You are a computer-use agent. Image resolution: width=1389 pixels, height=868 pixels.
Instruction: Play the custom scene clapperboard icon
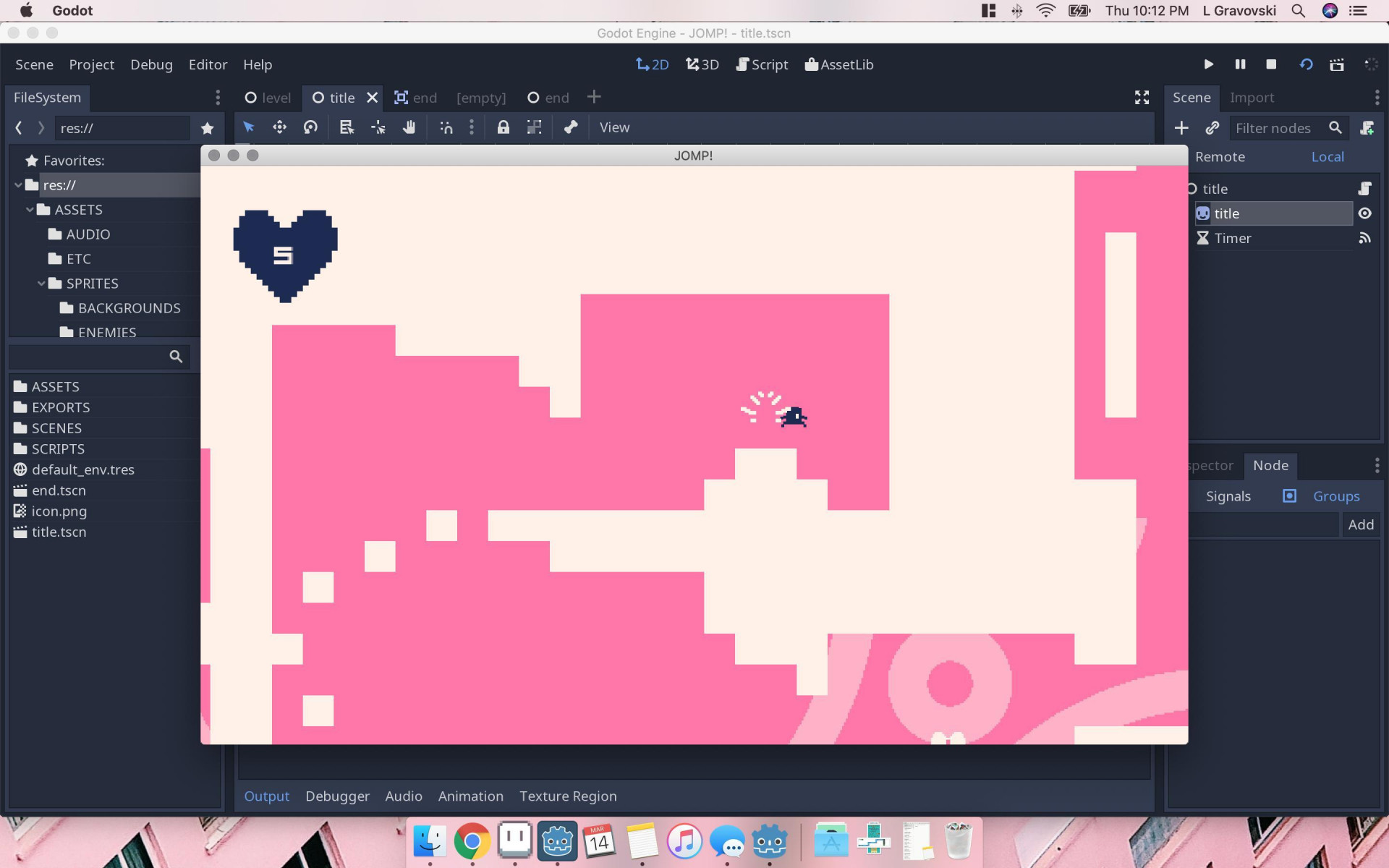(x=1337, y=64)
